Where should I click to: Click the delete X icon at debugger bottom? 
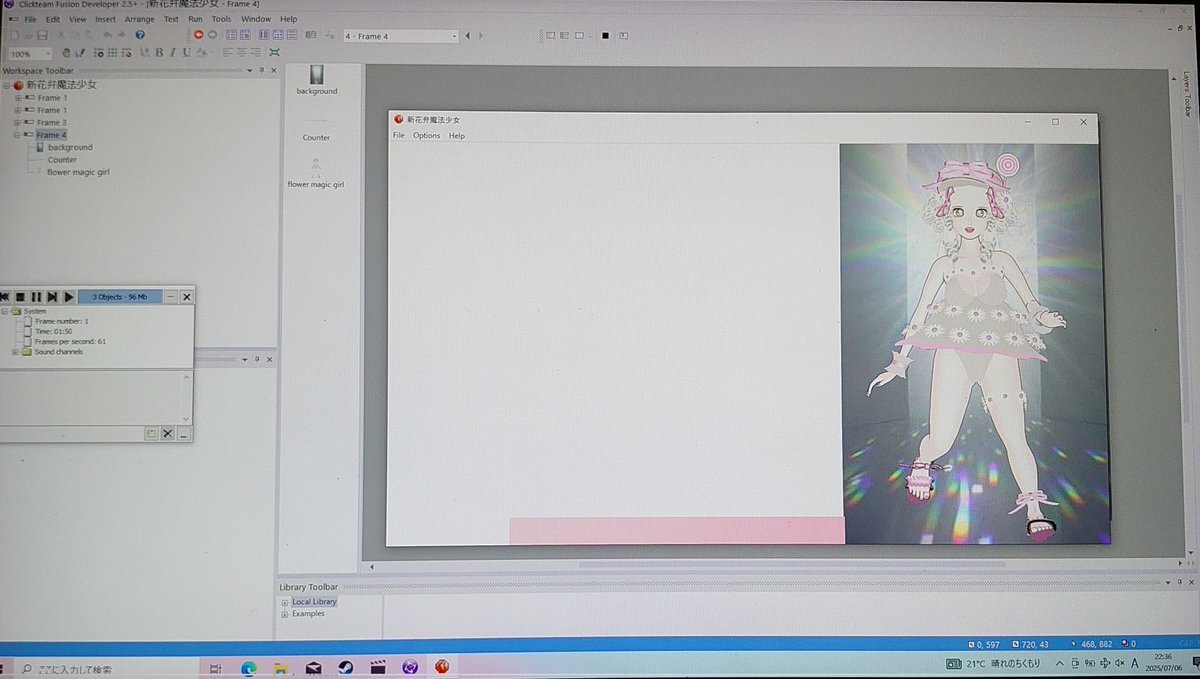click(167, 434)
